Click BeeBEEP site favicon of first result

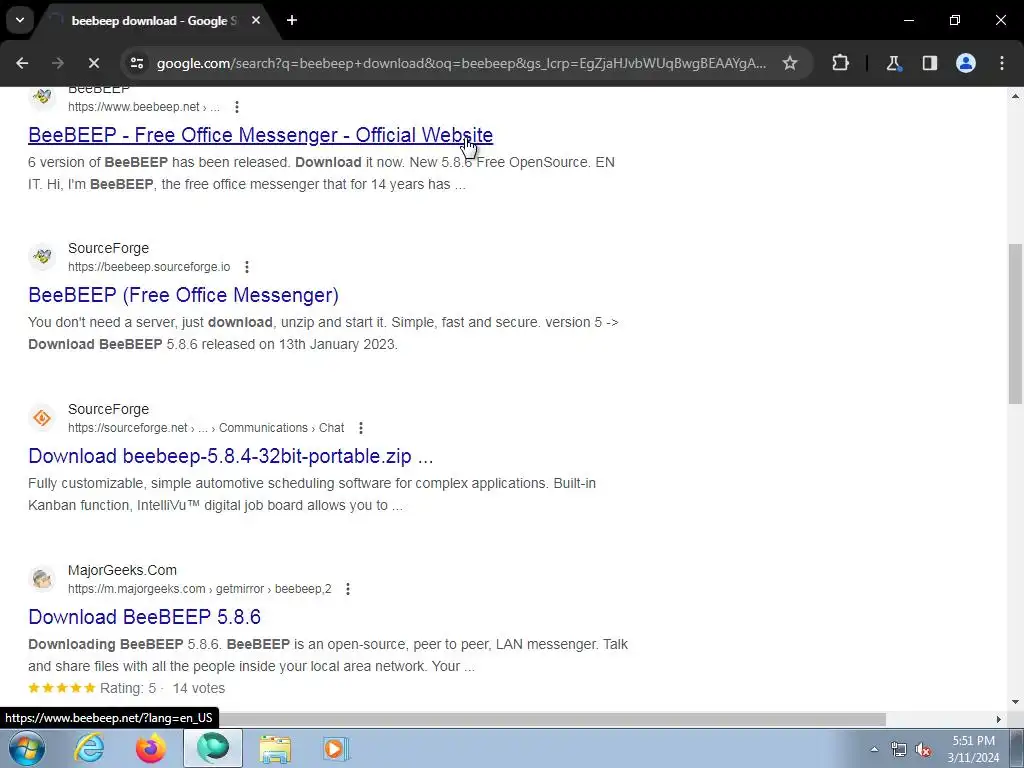(42, 97)
